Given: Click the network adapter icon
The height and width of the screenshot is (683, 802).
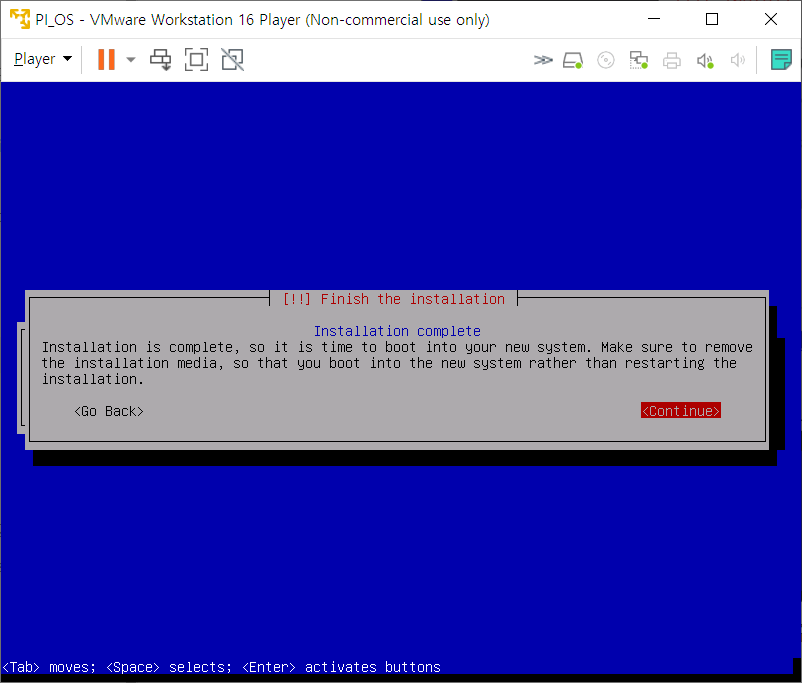Looking at the screenshot, I should click(638, 60).
